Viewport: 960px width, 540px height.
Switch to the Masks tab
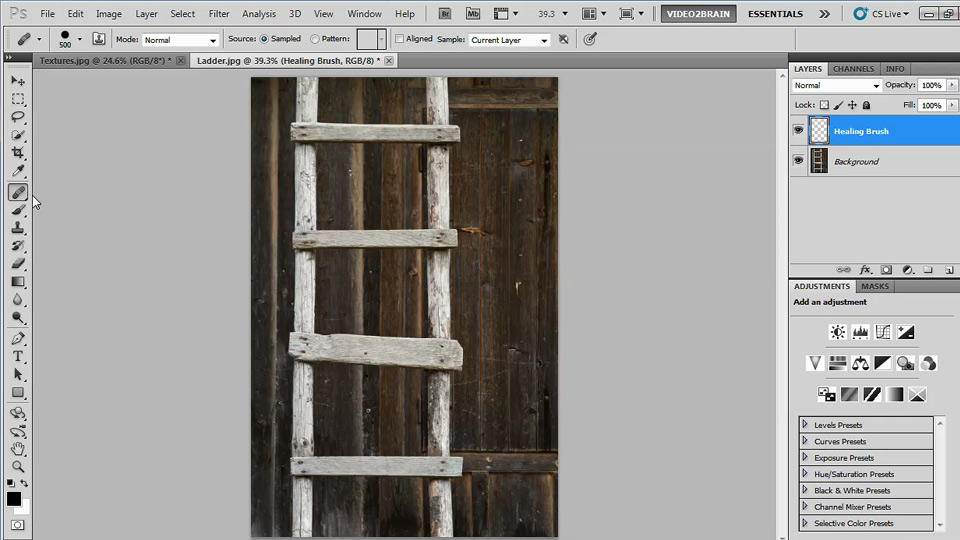874,286
